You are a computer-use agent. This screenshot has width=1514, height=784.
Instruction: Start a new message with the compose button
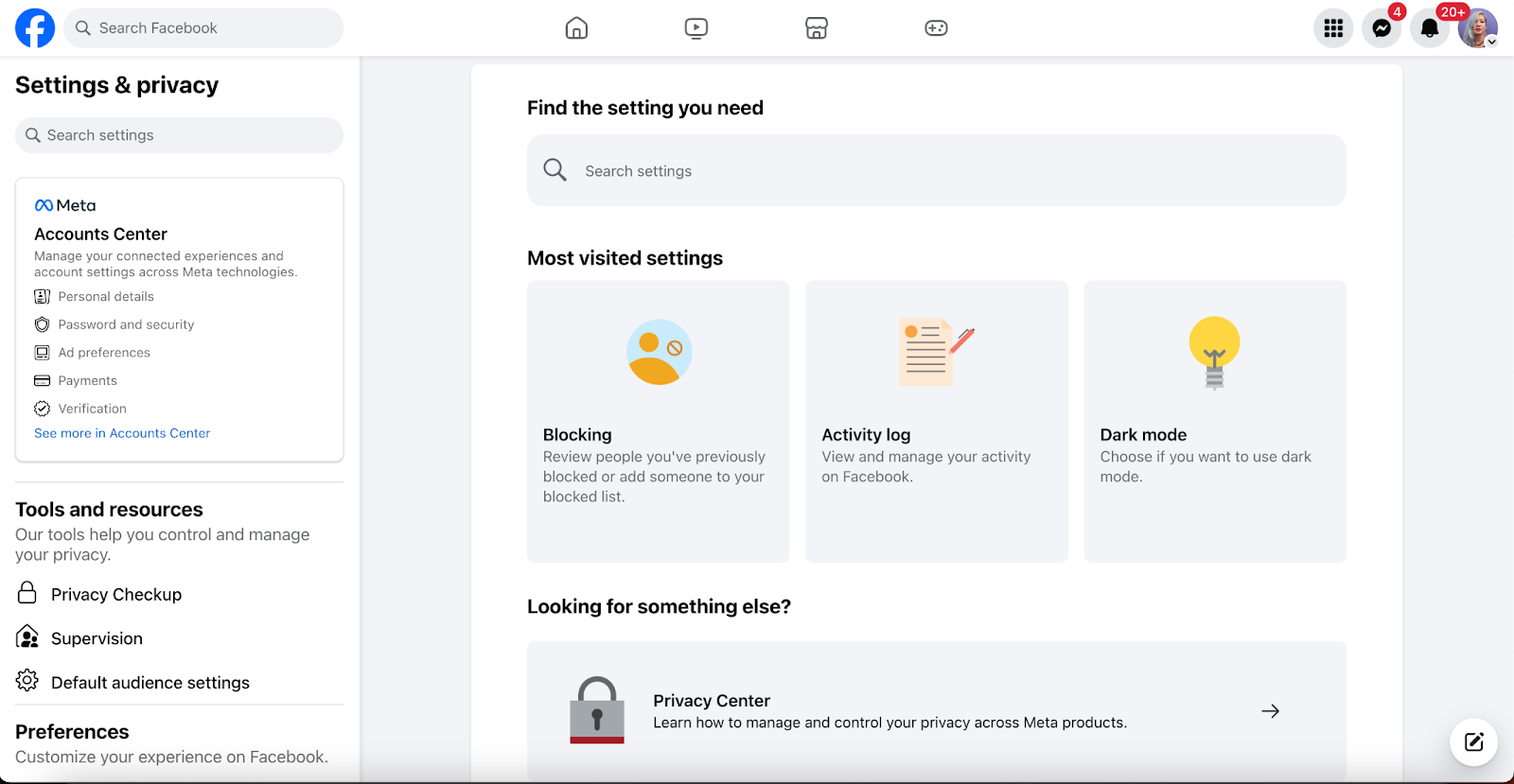pos(1473,741)
